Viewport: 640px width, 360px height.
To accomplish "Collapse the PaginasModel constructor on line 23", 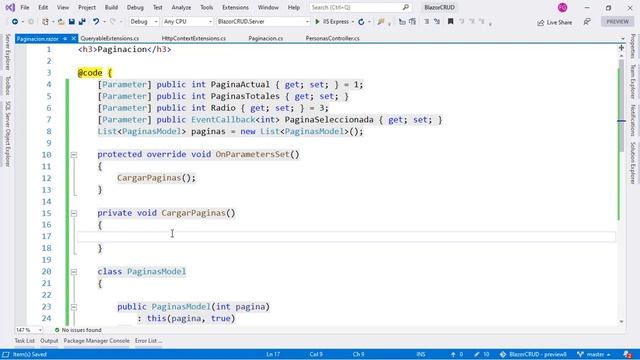I will pos(74,307).
